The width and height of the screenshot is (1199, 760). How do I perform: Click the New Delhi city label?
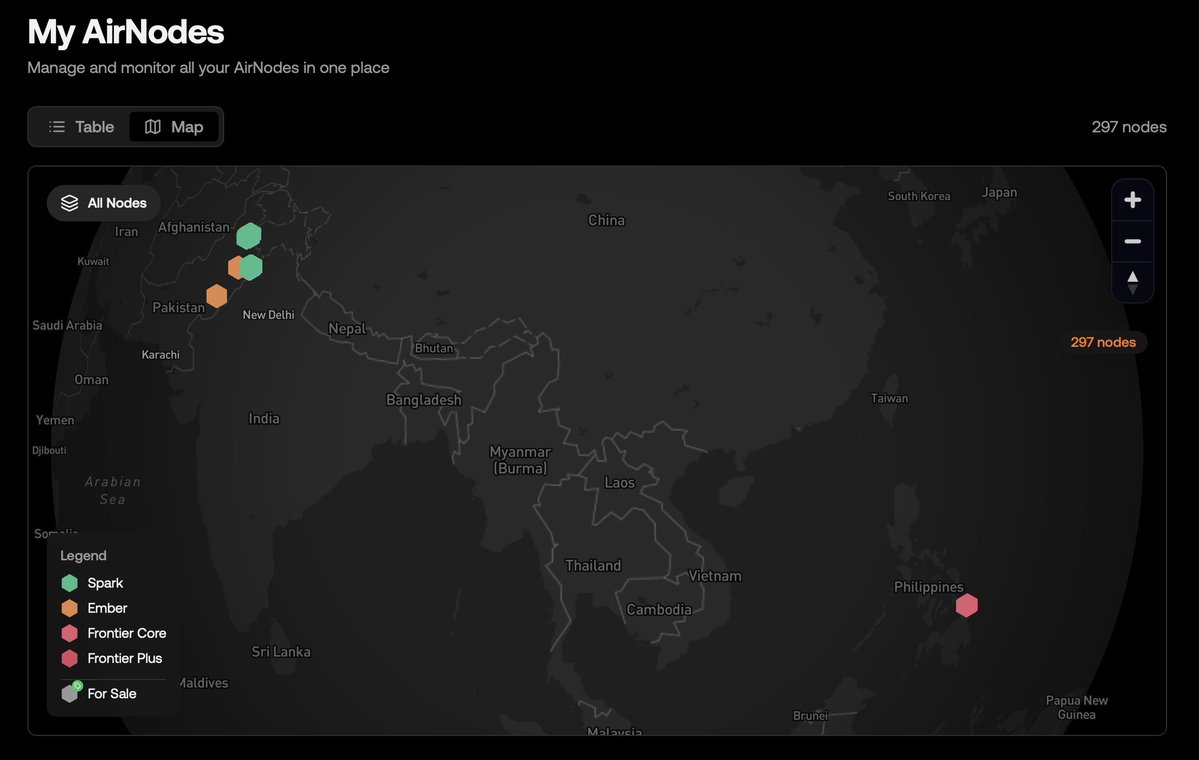coord(268,315)
